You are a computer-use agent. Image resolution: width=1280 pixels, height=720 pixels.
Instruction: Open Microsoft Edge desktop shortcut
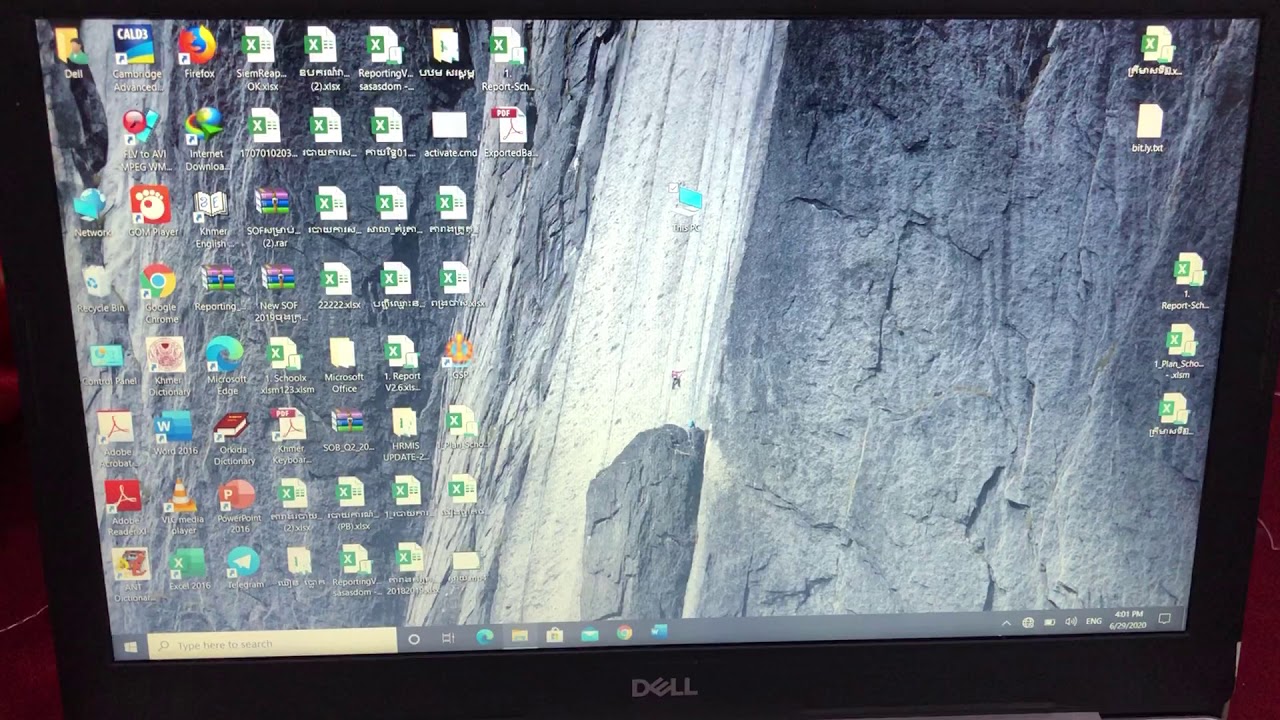[226, 366]
